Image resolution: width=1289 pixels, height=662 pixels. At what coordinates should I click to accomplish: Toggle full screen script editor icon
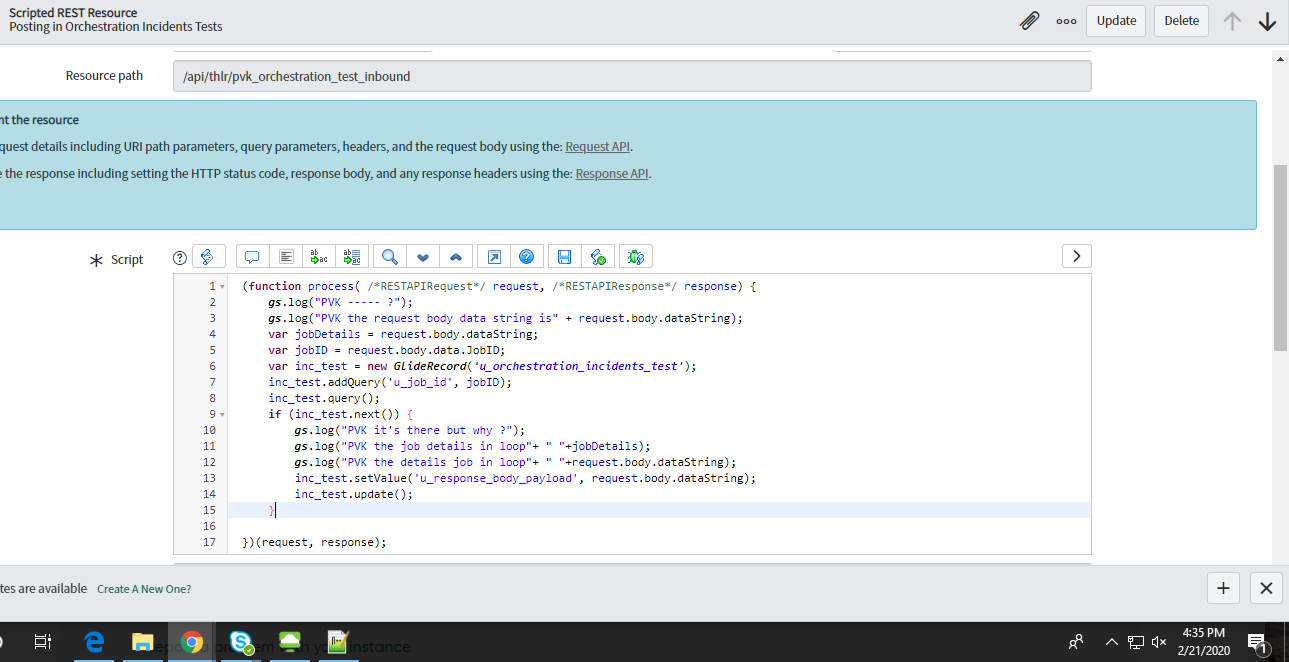[494, 257]
